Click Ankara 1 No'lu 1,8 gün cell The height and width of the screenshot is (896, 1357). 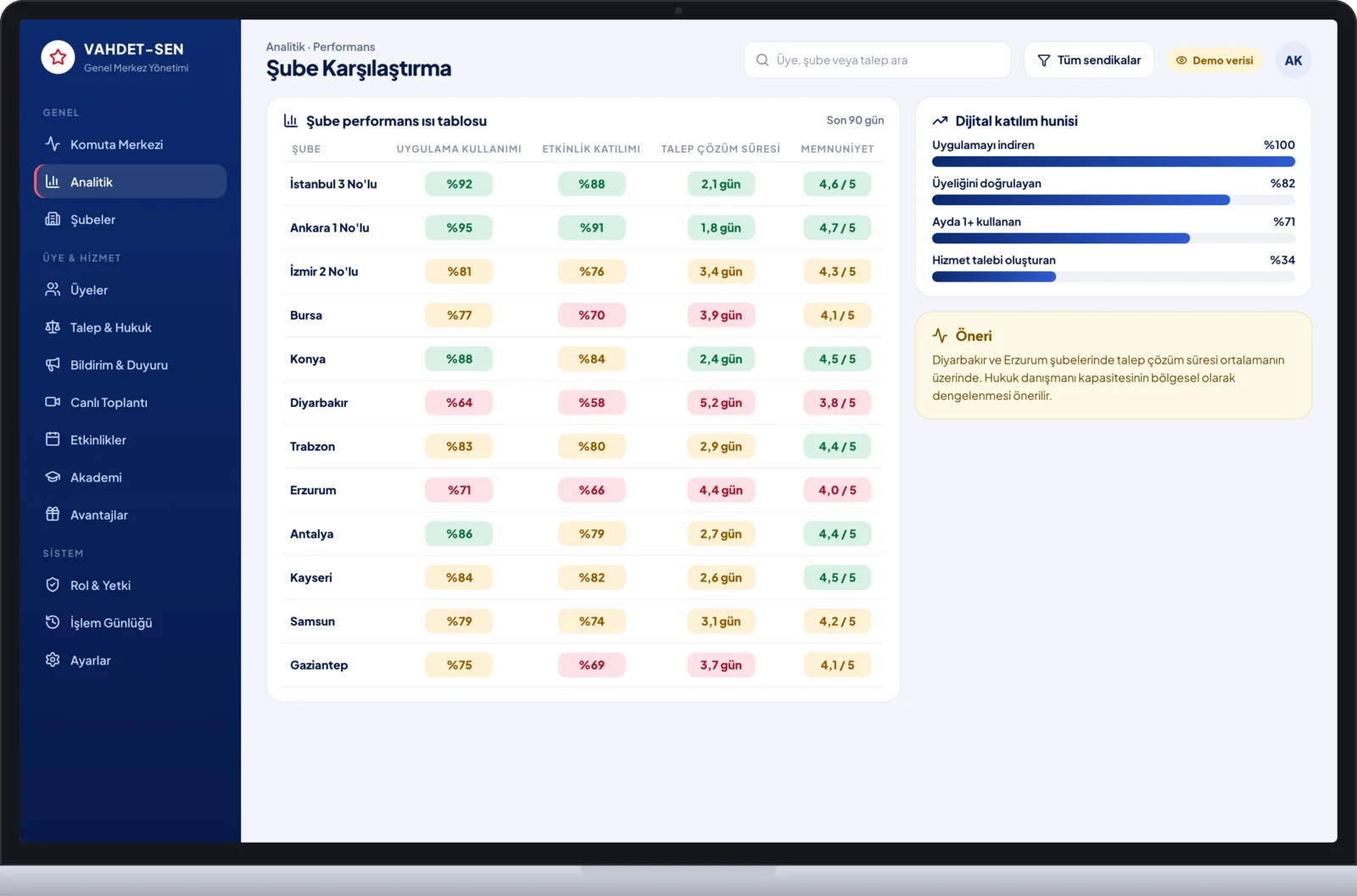click(721, 228)
